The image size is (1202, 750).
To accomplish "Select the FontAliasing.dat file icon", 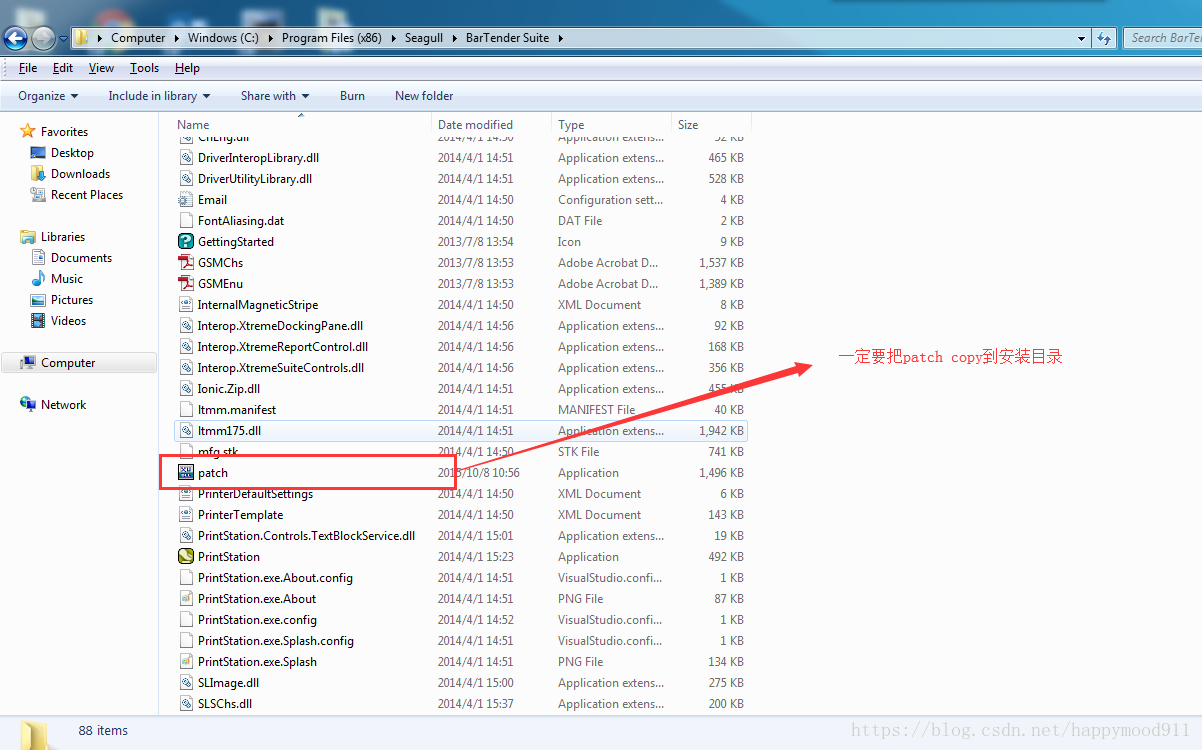I will pyautogui.click(x=186, y=221).
